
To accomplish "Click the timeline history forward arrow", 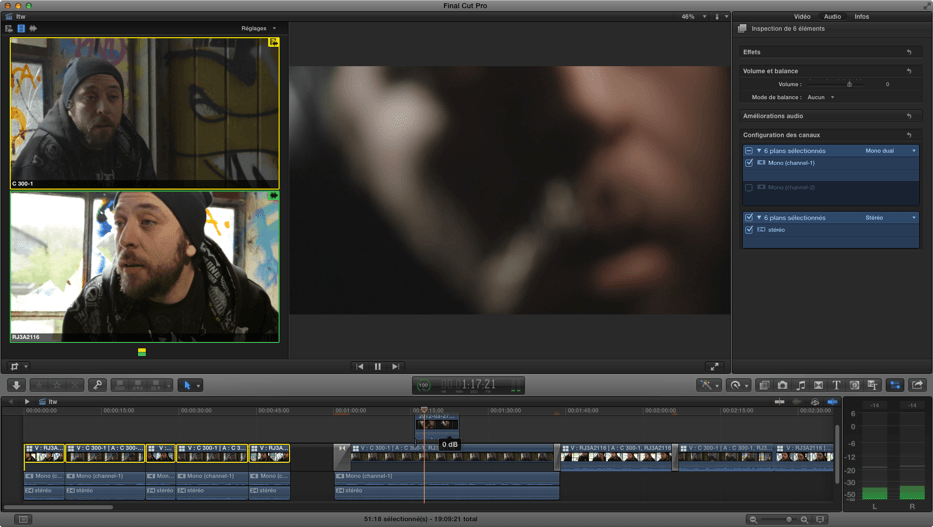I will click(27, 401).
